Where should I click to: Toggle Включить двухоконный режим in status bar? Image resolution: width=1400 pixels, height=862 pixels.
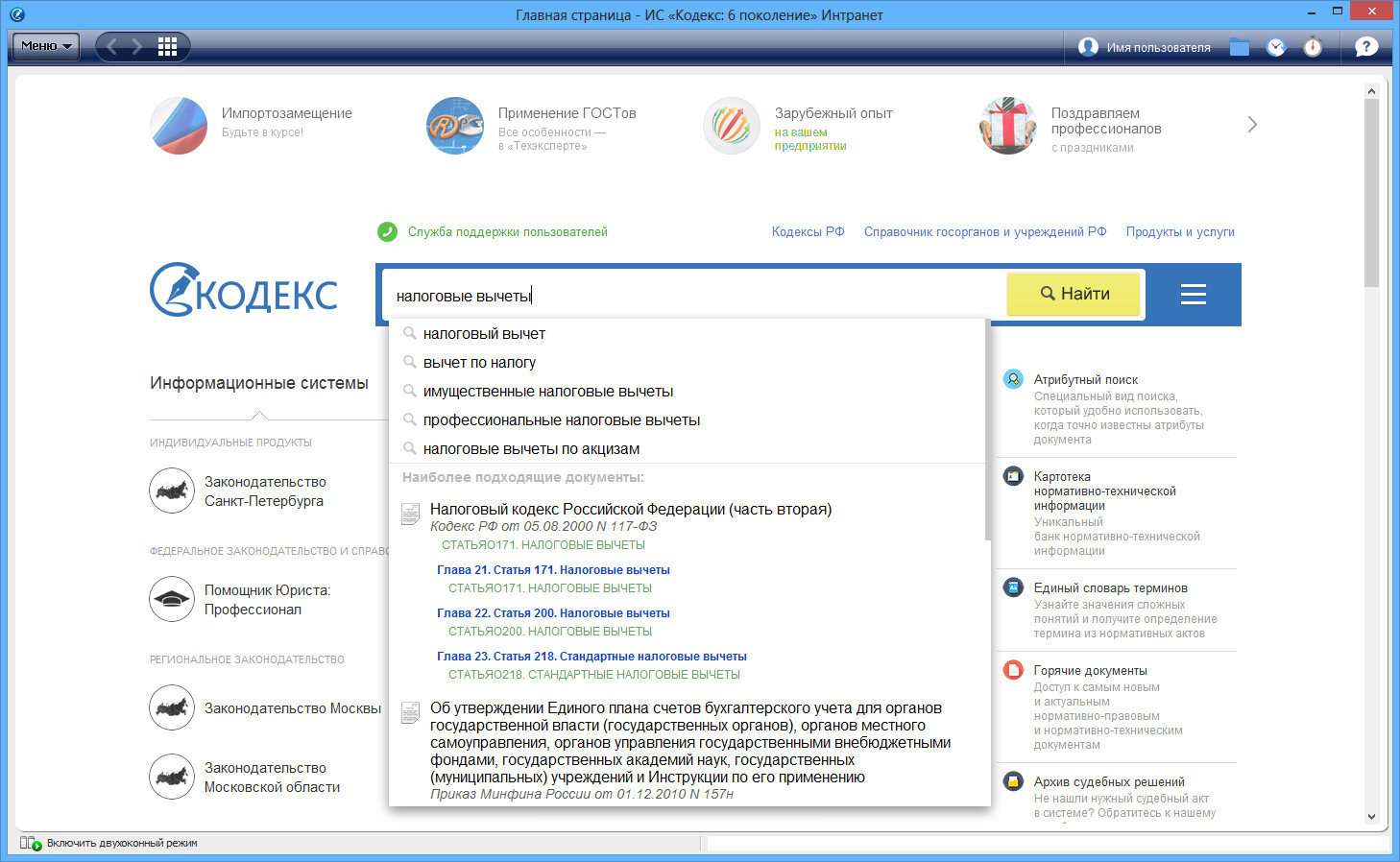[x=109, y=843]
